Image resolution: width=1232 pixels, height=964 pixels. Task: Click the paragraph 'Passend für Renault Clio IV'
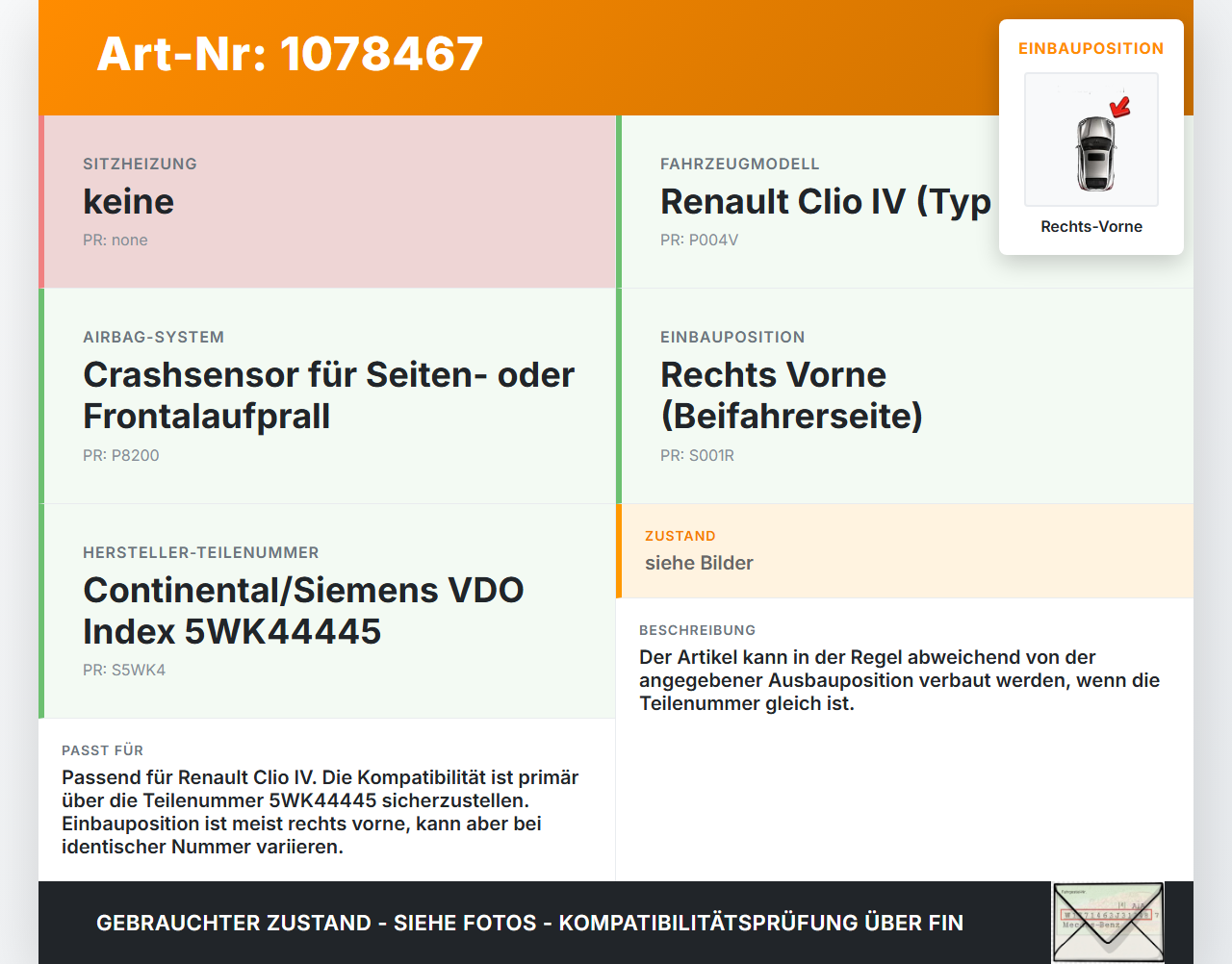[x=321, y=812]
